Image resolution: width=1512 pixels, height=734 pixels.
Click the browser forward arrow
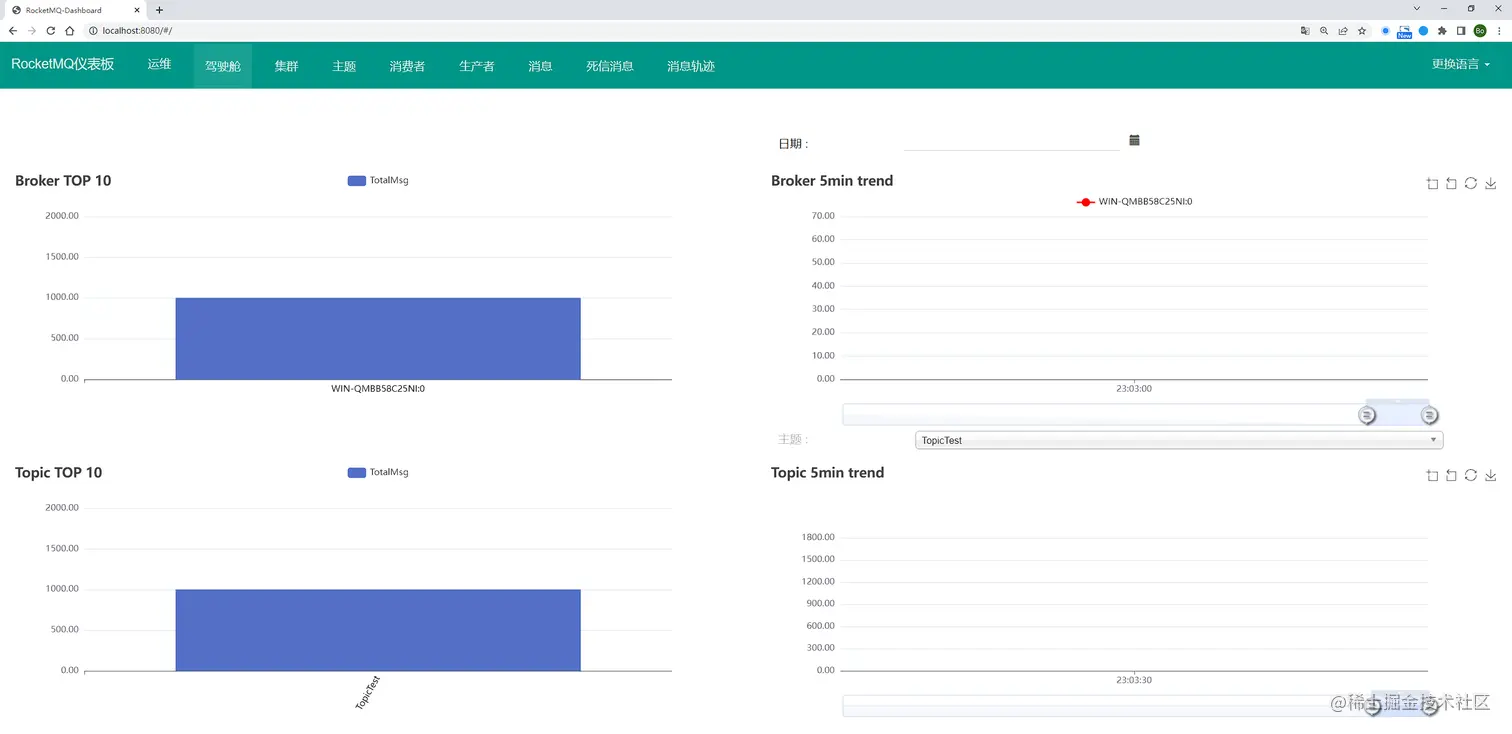click(32, 31)
